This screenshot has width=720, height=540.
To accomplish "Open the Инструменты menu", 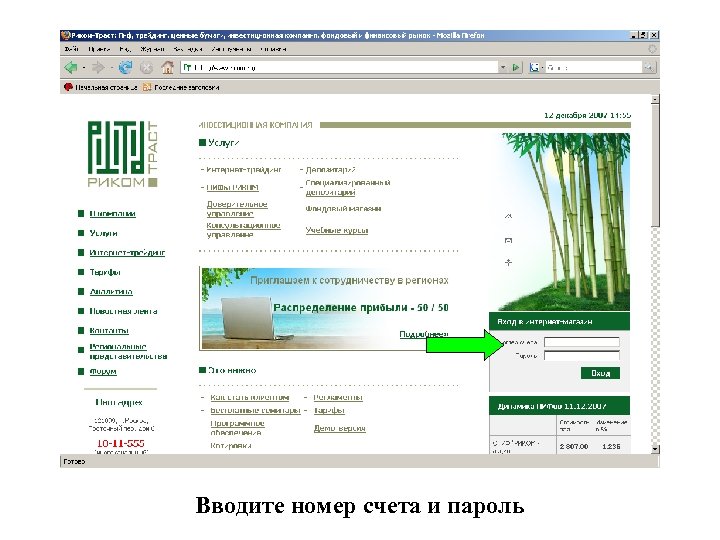I will point(231,49).
